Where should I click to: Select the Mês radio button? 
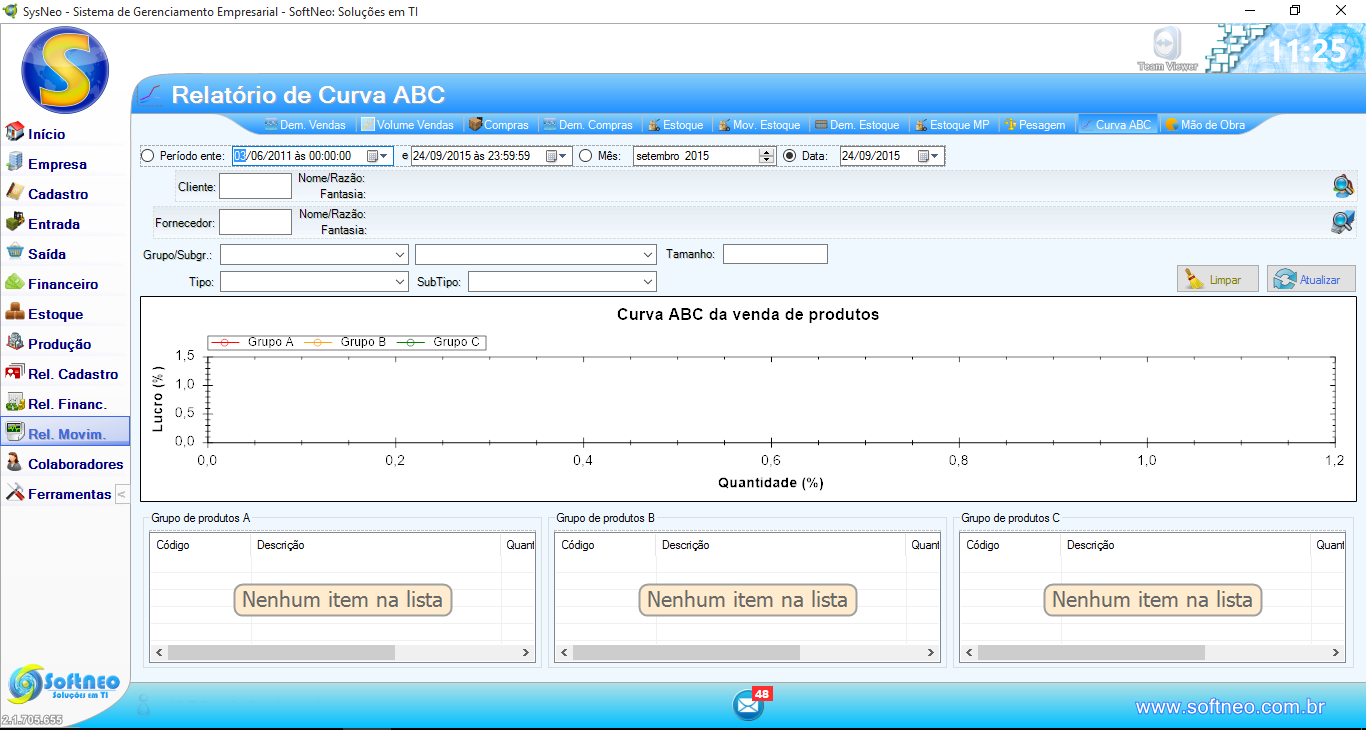586,156
